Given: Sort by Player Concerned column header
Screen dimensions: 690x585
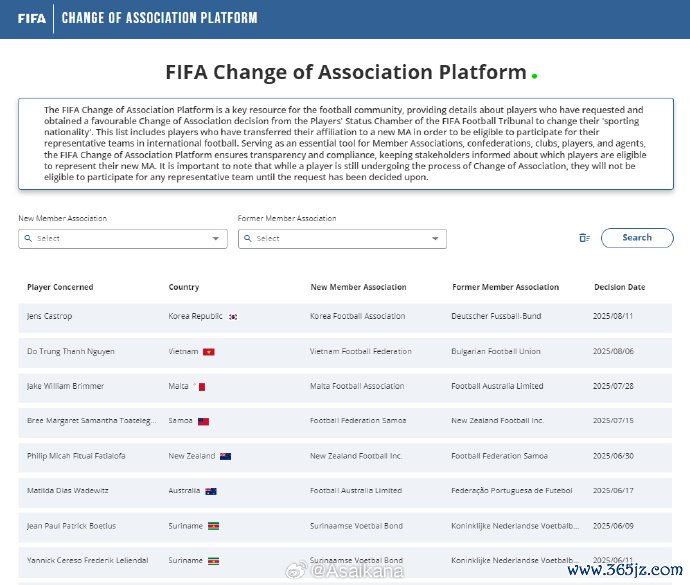Looking at the screenshot, I should coord(60,287).
